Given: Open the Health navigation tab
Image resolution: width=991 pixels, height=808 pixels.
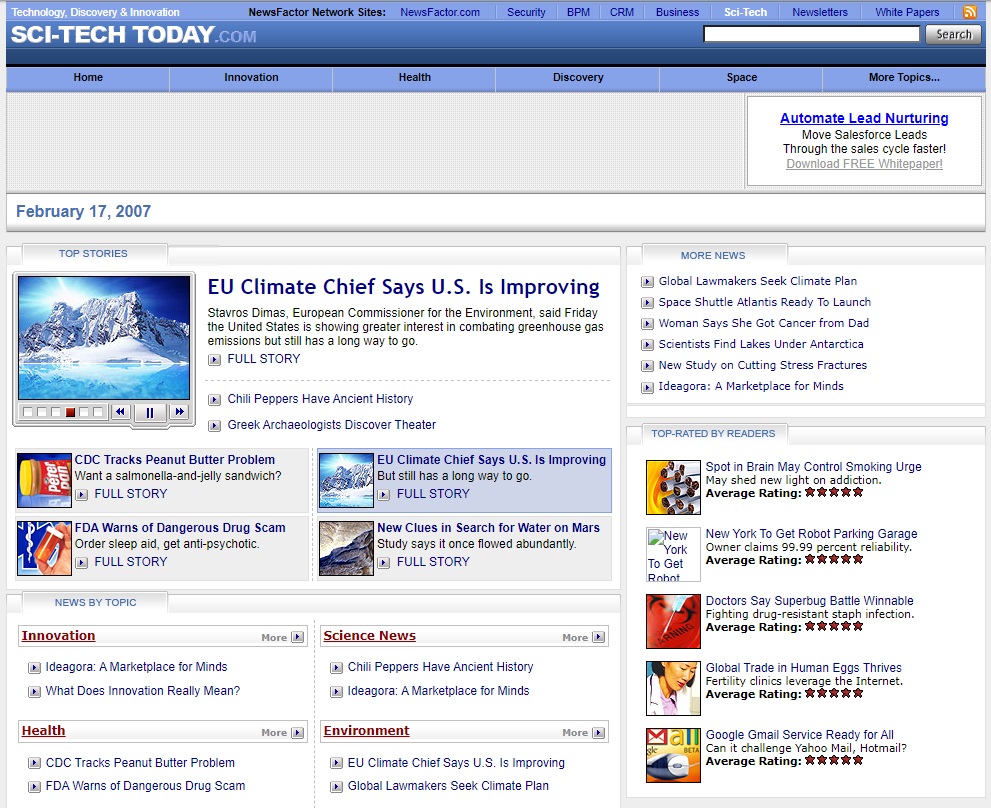Looking at the screenshot, I should 415,78.
